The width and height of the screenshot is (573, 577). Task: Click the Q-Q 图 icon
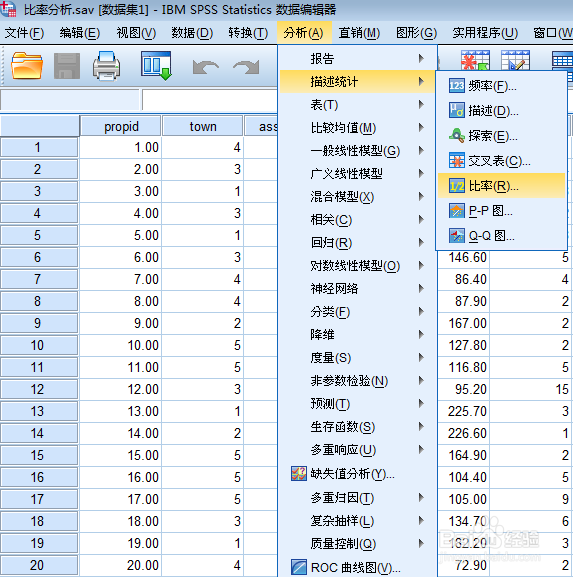(457, 236)
